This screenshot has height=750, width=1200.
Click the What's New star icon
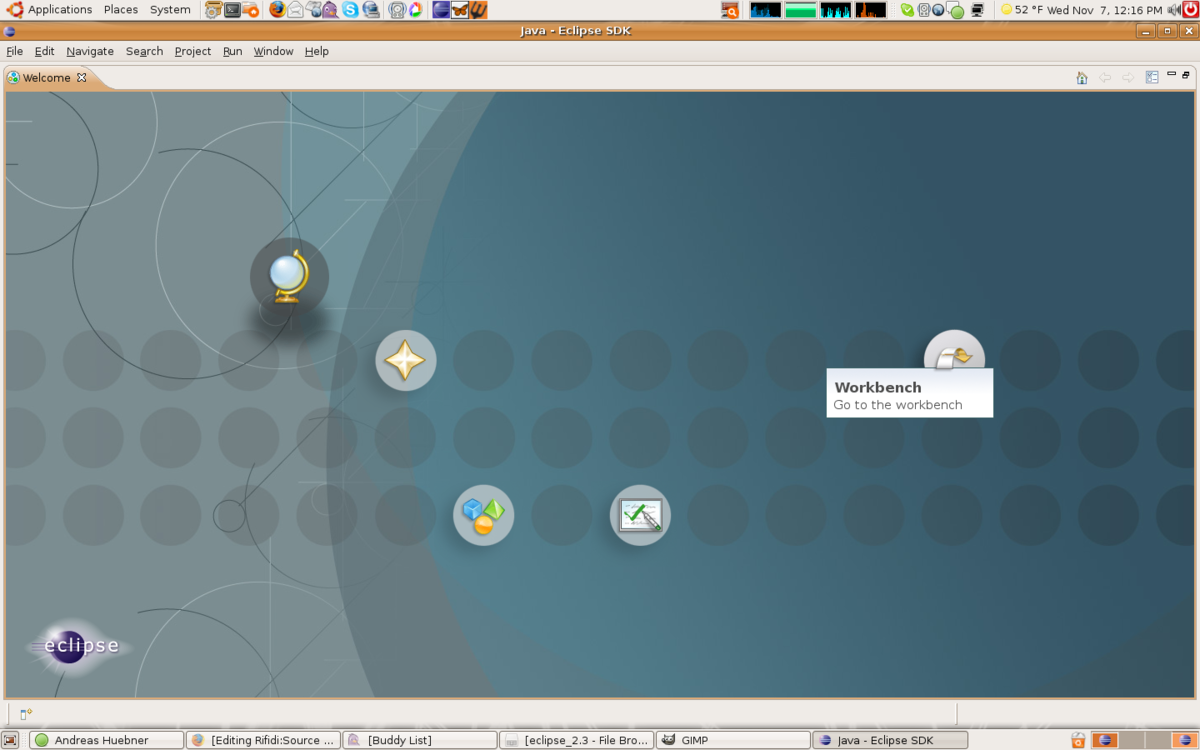[x=405, y=360]
